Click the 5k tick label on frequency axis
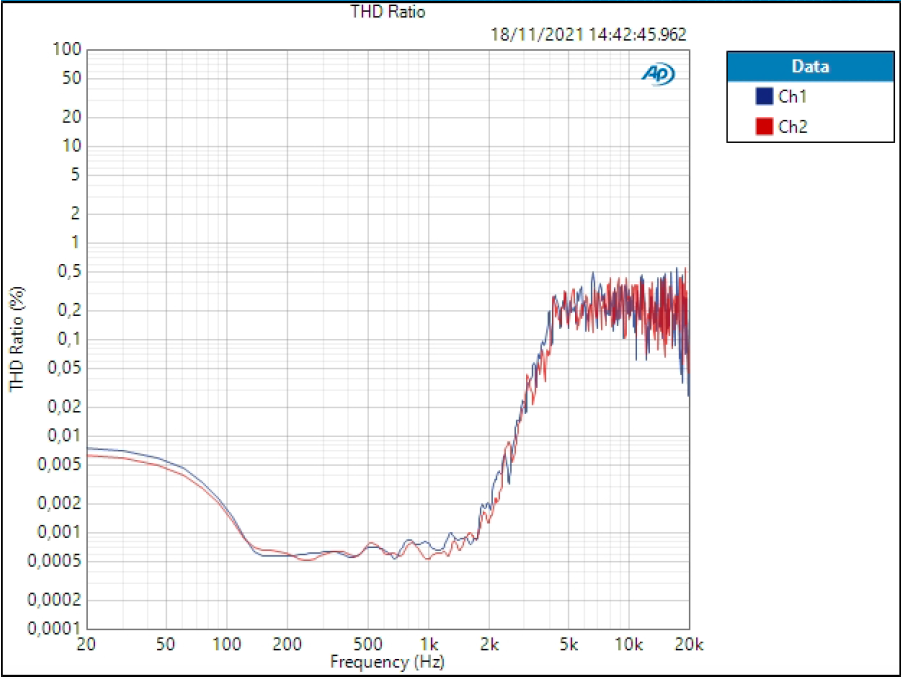The image size is (902, 679). [569, 643]
